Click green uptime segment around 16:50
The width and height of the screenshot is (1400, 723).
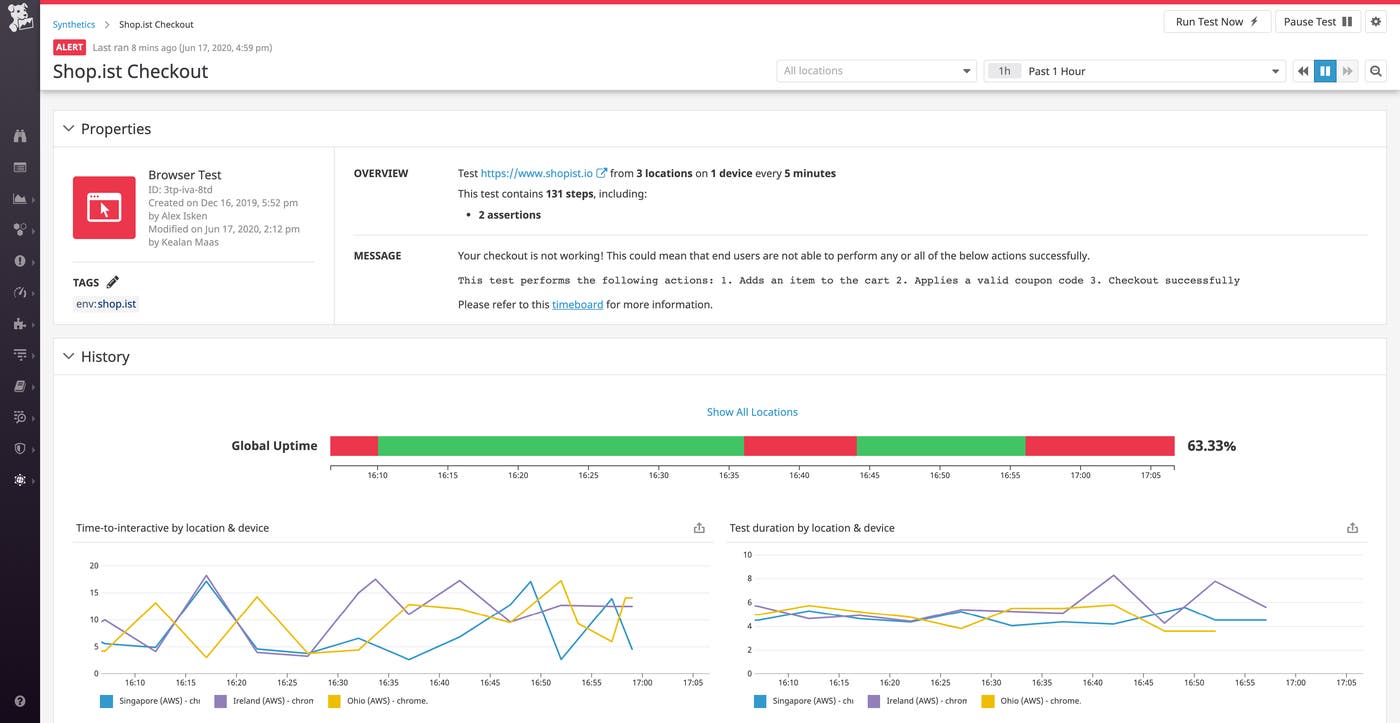(941, 446)
